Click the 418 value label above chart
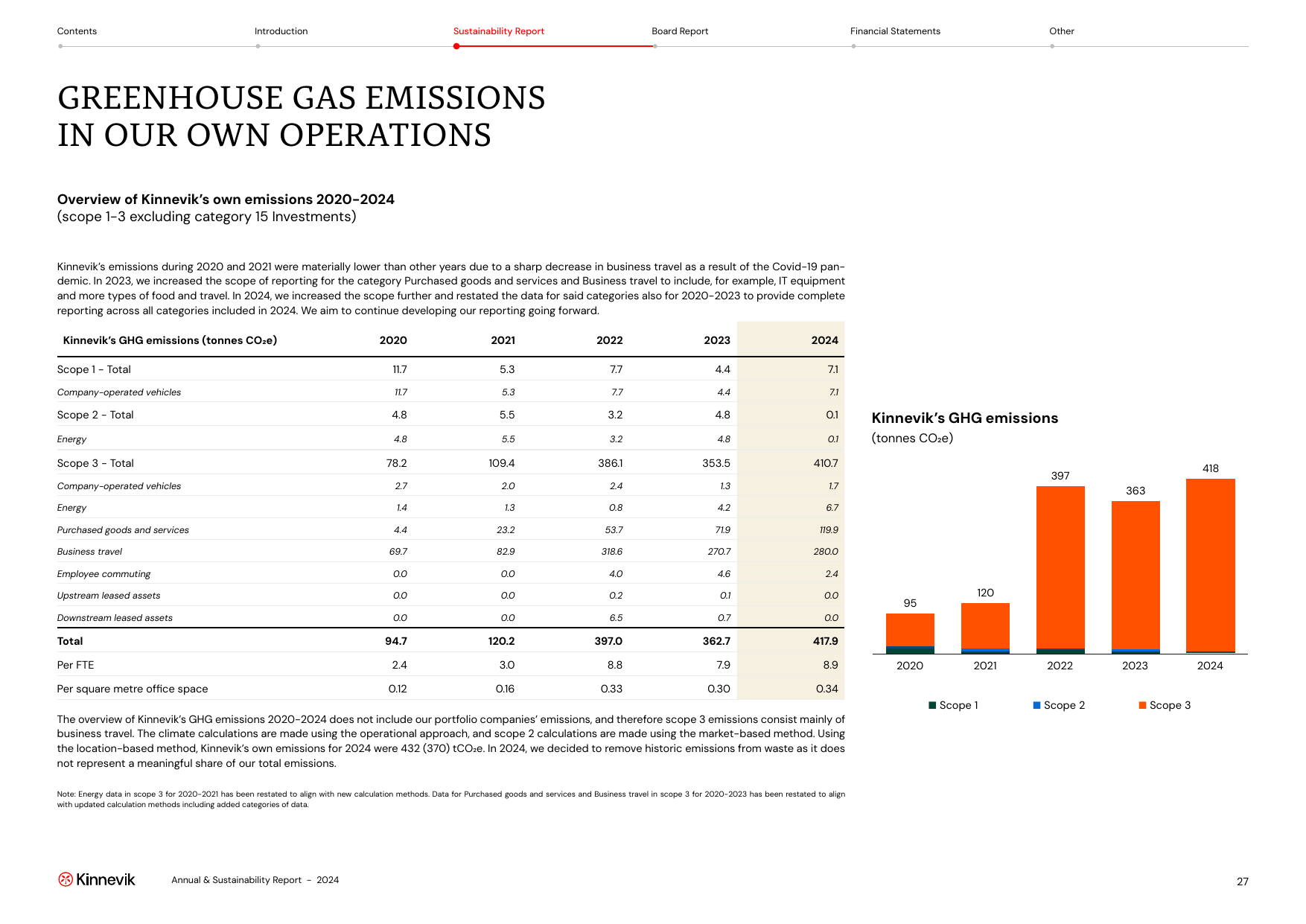 point(1211,468)
